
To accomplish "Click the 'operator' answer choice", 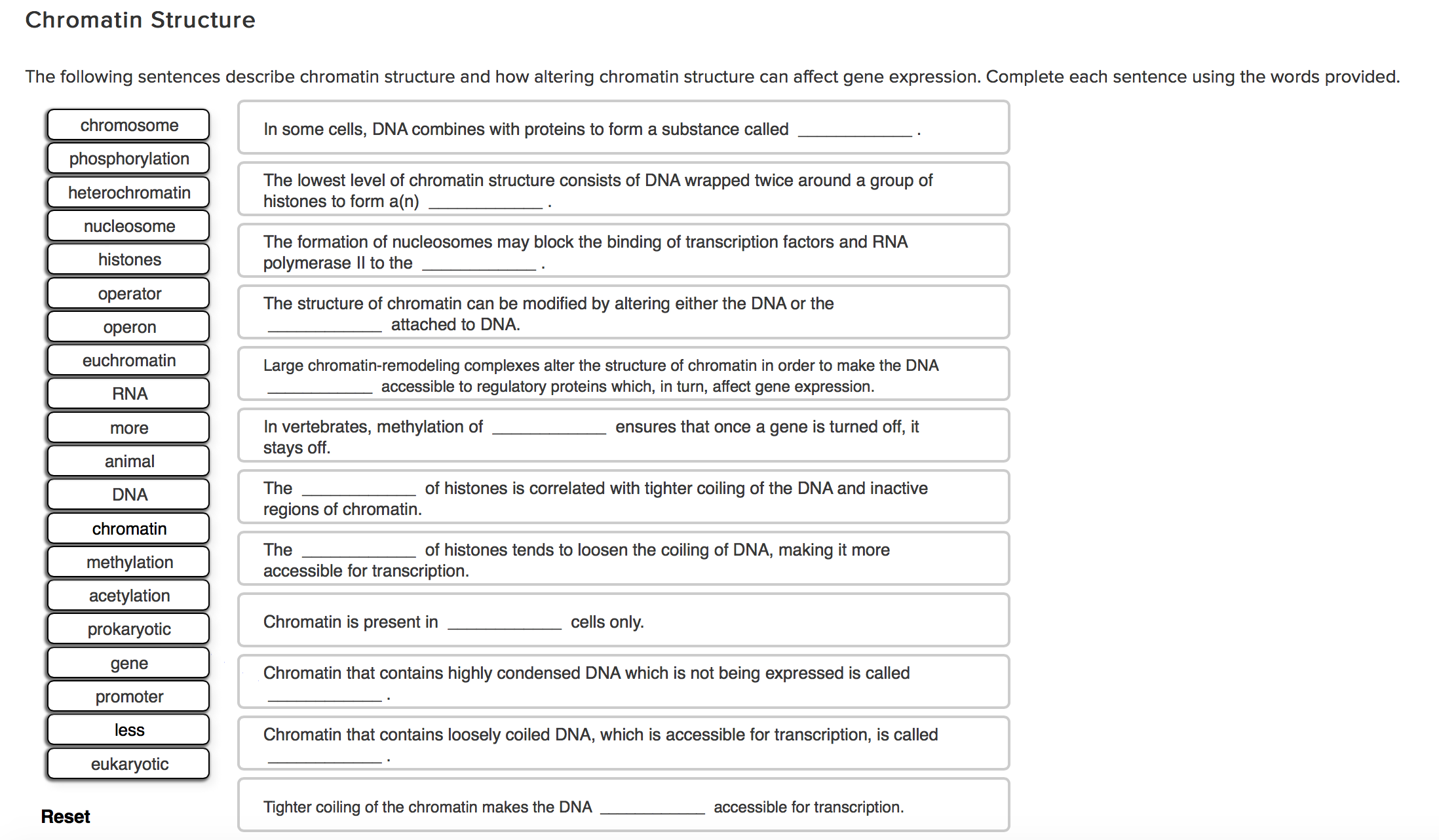I will click(128, 293).
